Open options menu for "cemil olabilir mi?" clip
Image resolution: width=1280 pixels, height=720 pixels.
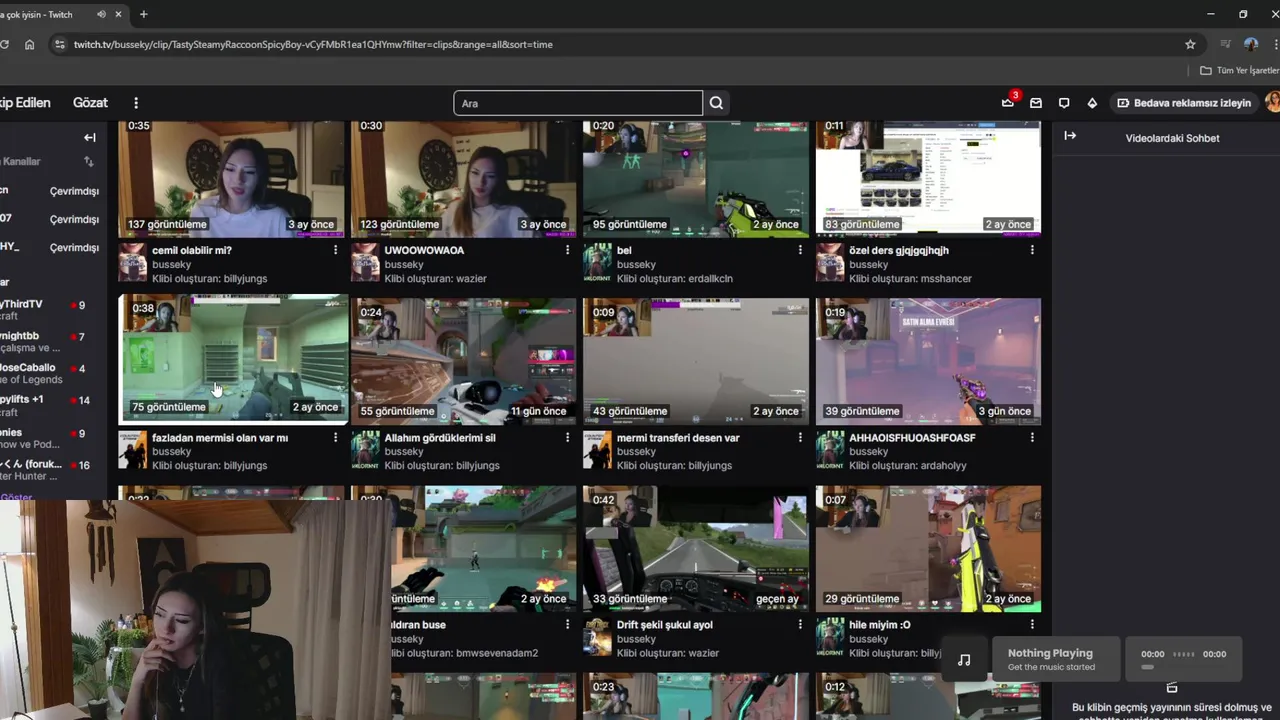click(x=335, y=250)
